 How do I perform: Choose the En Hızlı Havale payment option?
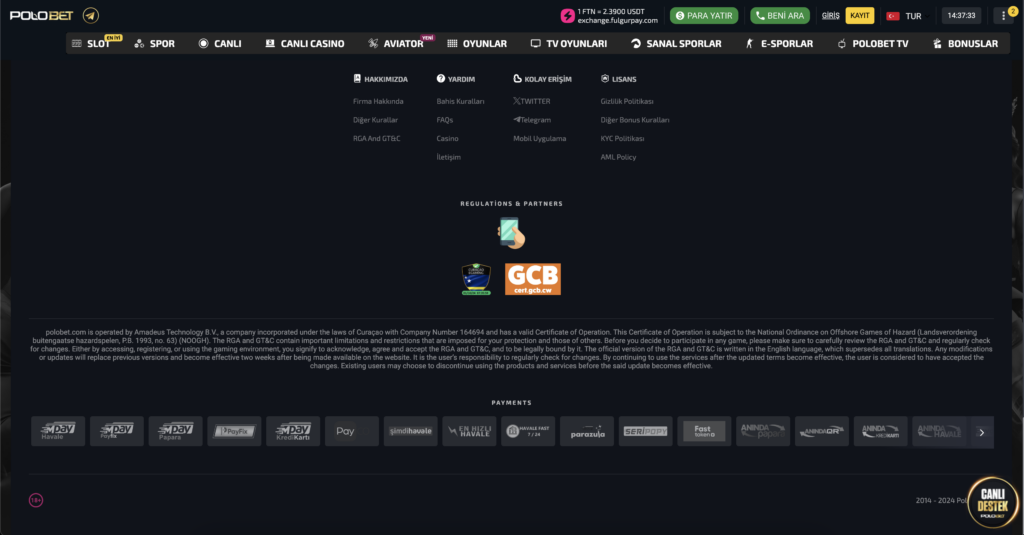coord(469,431)
